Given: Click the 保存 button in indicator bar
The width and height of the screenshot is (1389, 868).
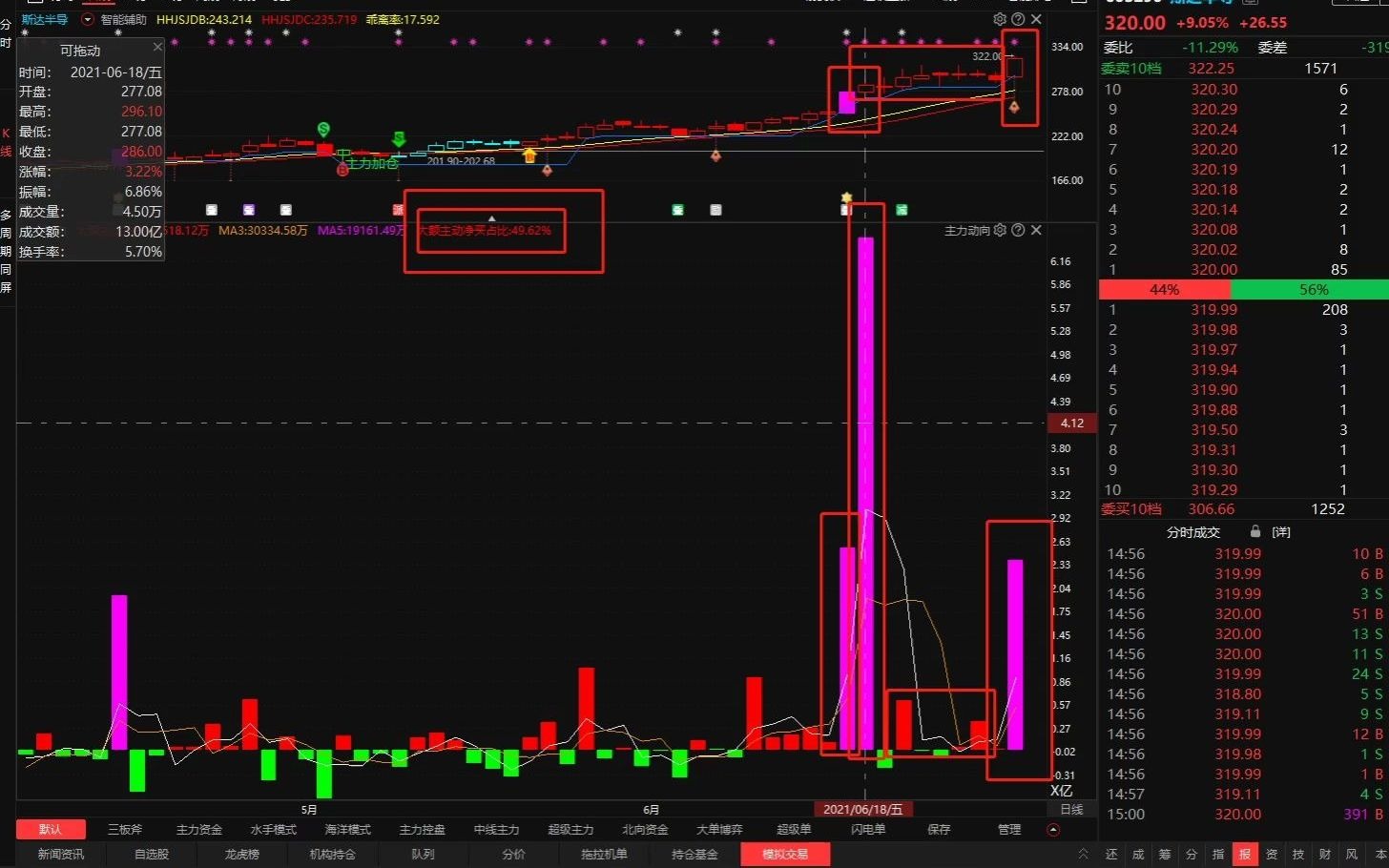Looking at the screenshot, I should pyautogui.click(x=940, y=829).
